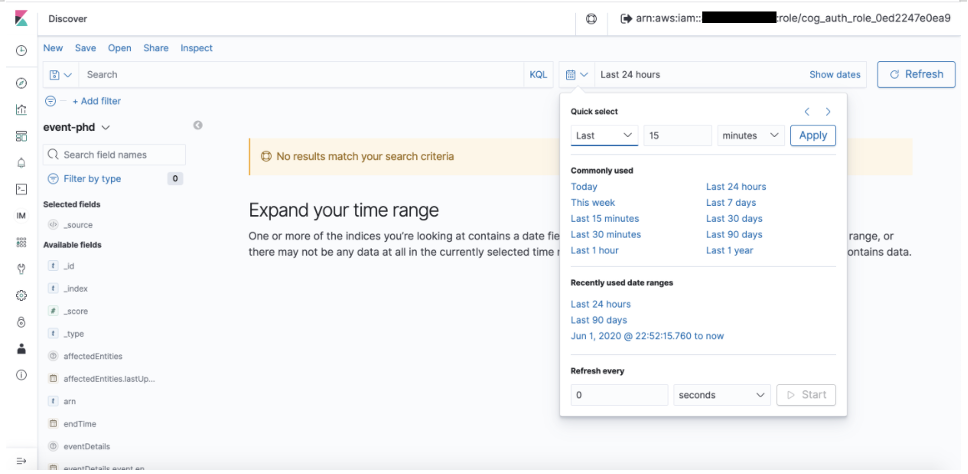Open Dashboard icon in sidebar

tap(21, 136)
